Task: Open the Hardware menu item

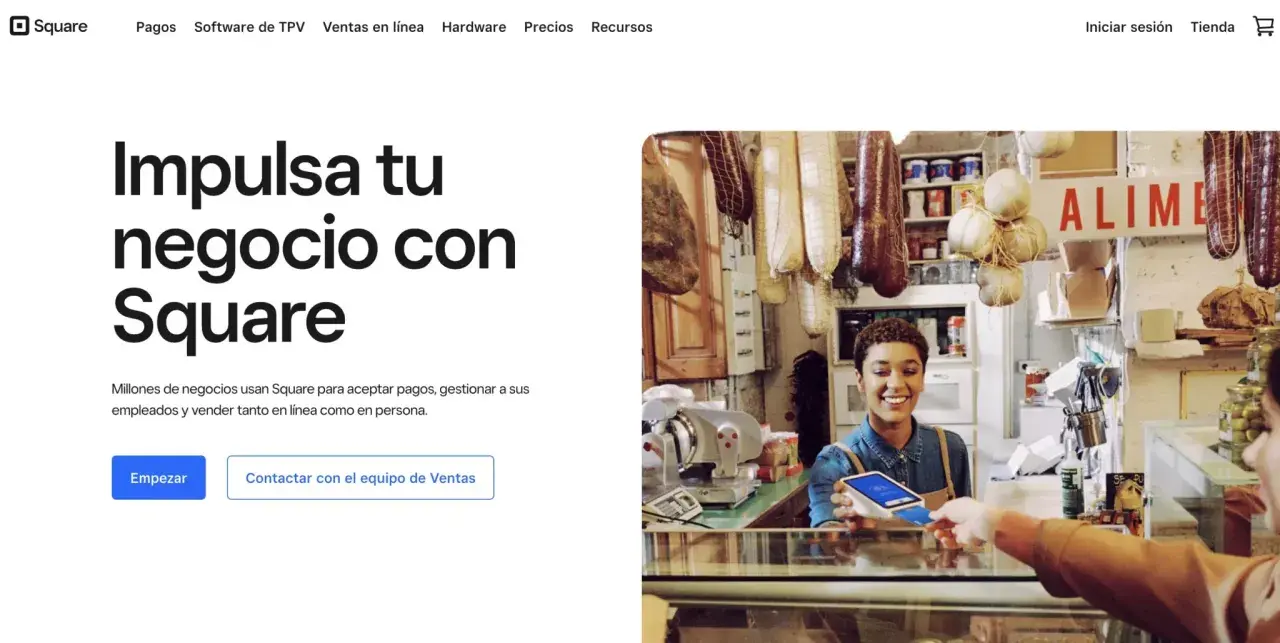Action: point(474,27)
